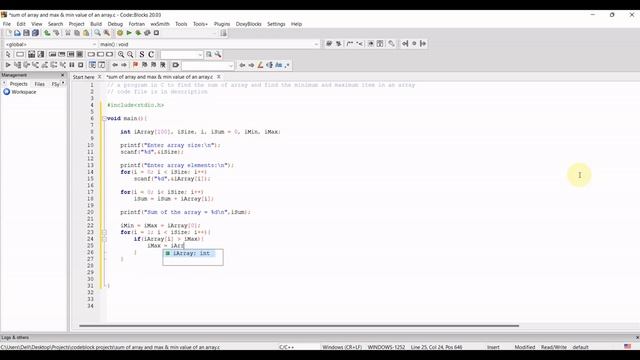Click the Save all files icon
This screenshot has width=640, height=360.
36,33
